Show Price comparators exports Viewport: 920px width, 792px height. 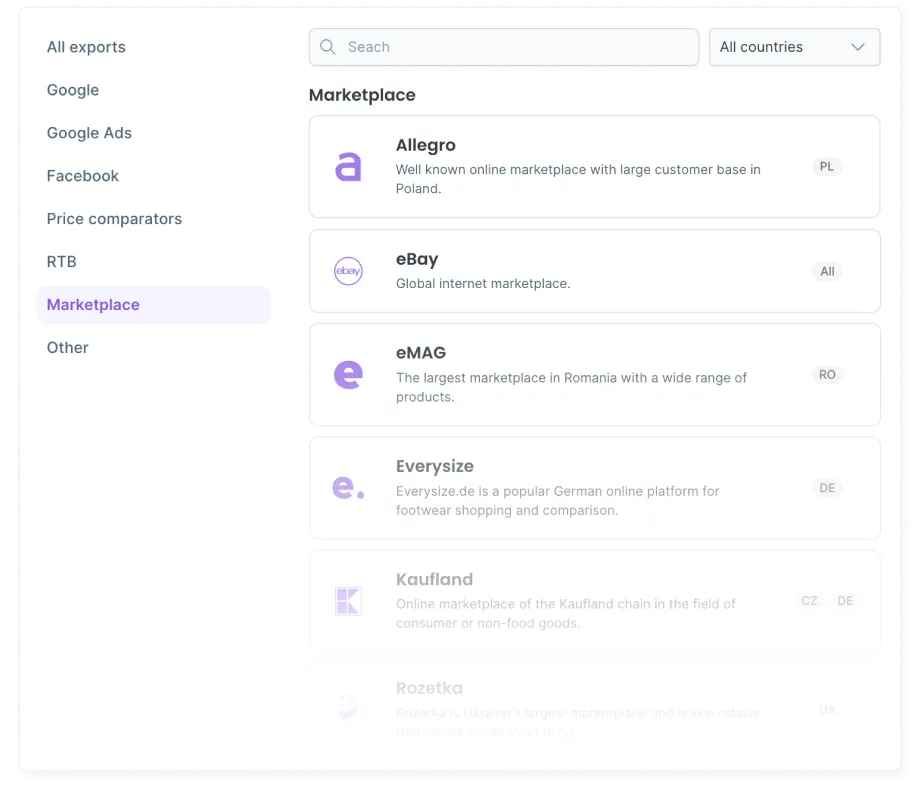point(114,218)
